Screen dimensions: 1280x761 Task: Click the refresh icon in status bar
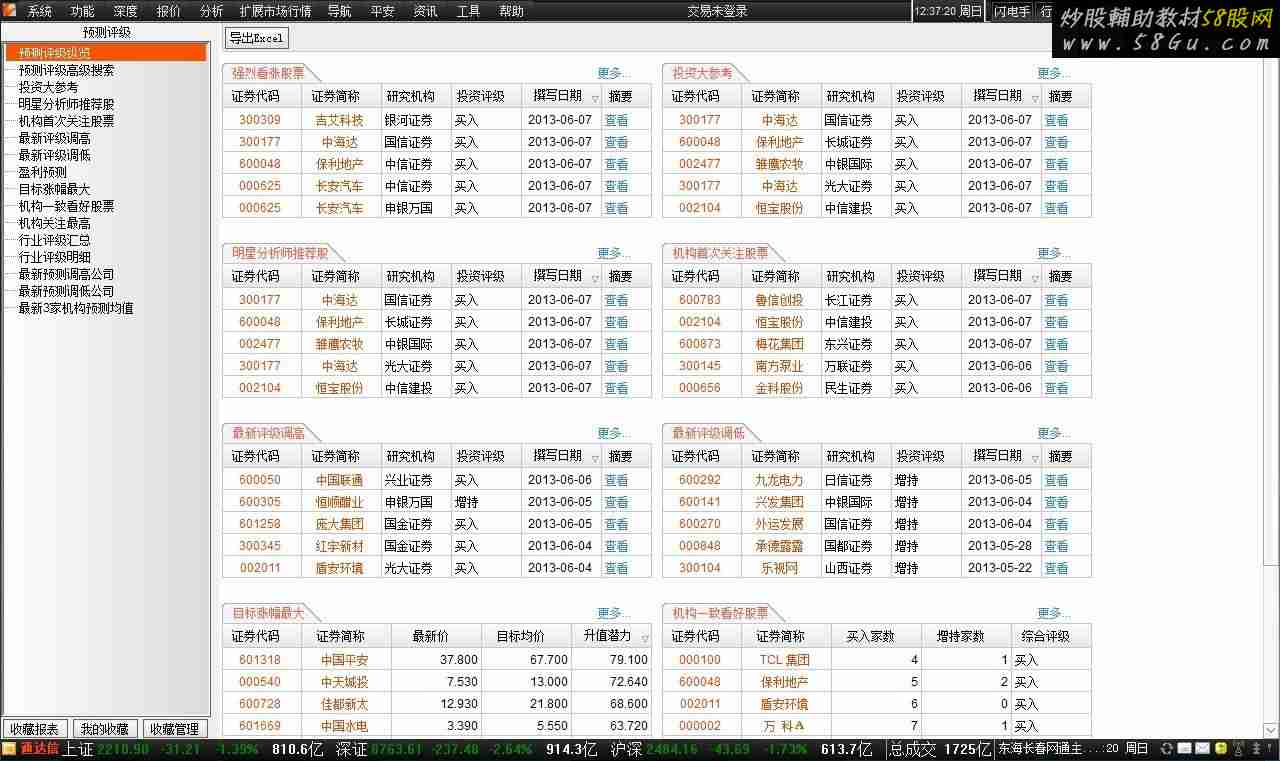pos(1166,748)
